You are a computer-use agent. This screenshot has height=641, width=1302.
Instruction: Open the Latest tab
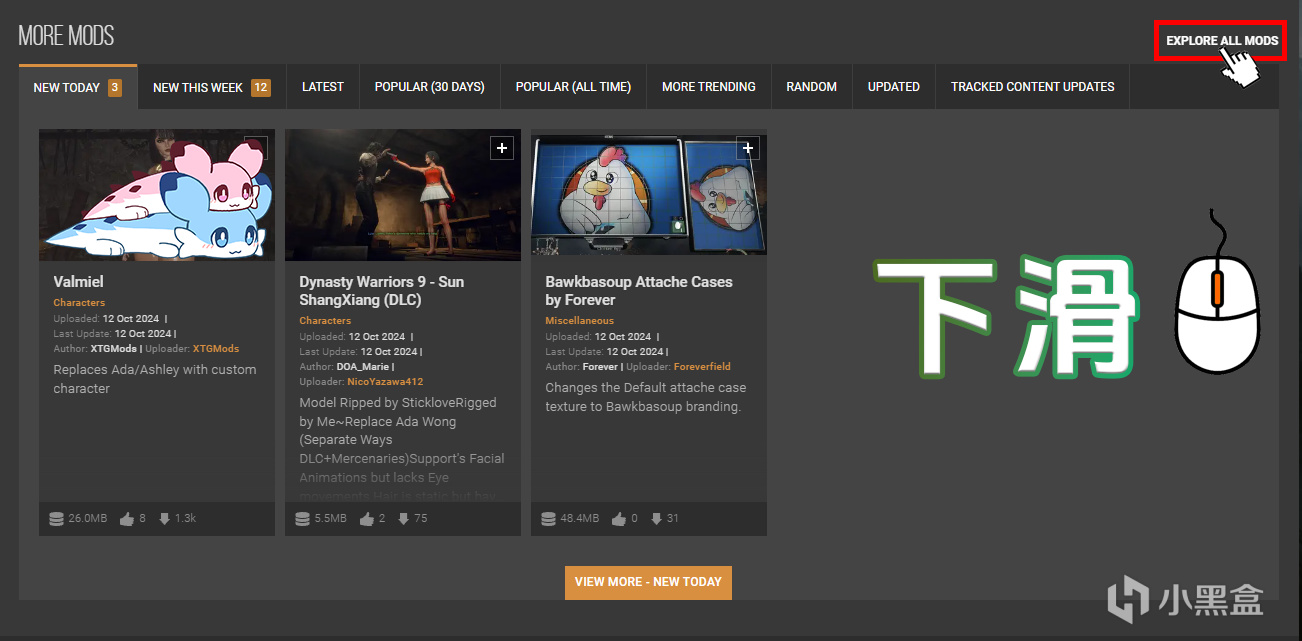pos(323,87)
